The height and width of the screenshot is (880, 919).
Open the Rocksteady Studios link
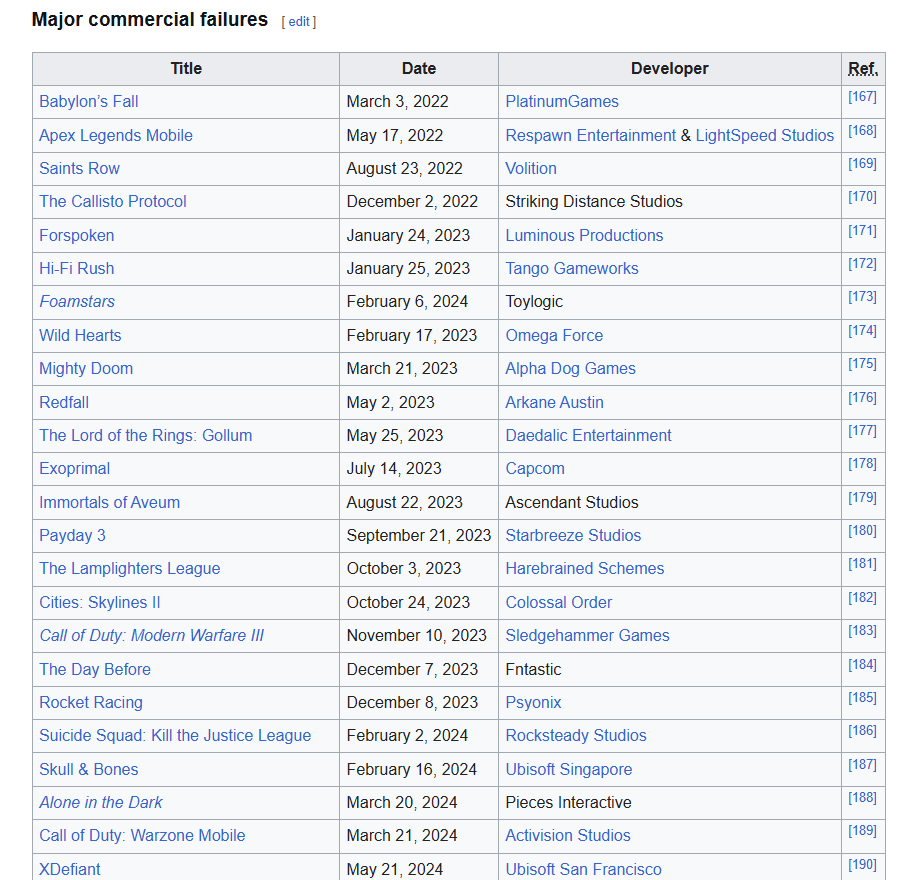(576, 735)
